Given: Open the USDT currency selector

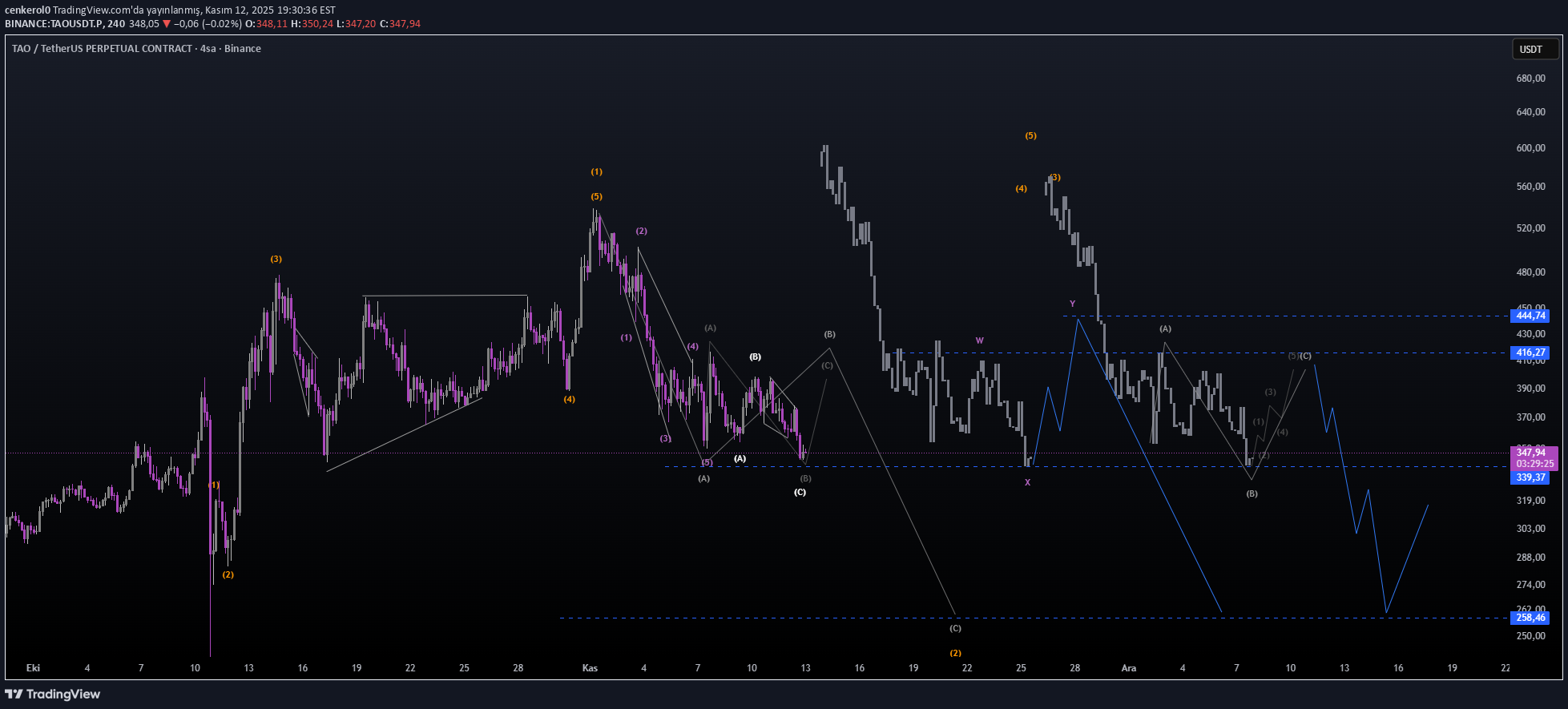Looking at the screenshot, I should pyautogui.click(x=1530, y=49).
